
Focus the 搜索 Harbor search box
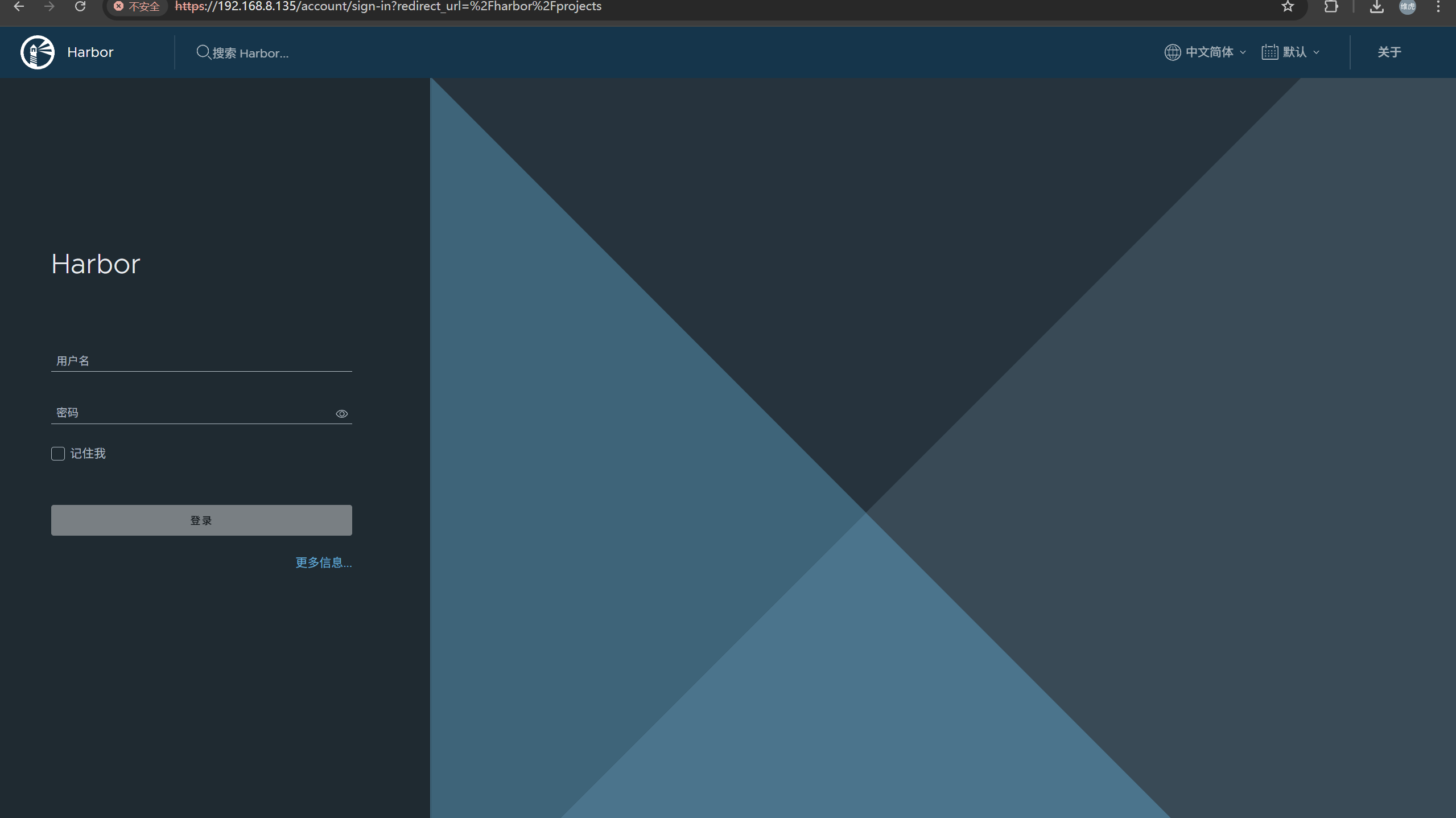point(250,53)
